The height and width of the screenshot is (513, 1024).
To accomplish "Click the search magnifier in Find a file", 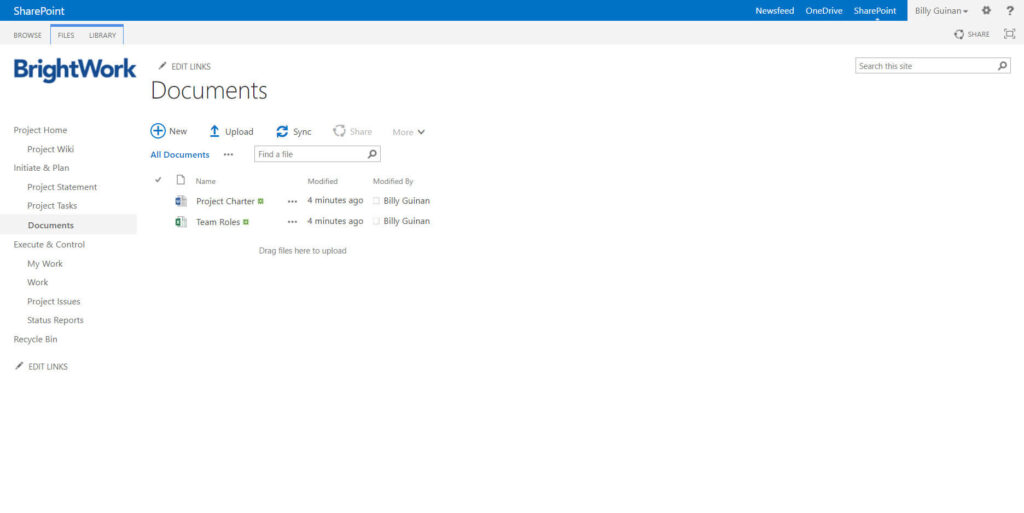I will coord(372,154).
